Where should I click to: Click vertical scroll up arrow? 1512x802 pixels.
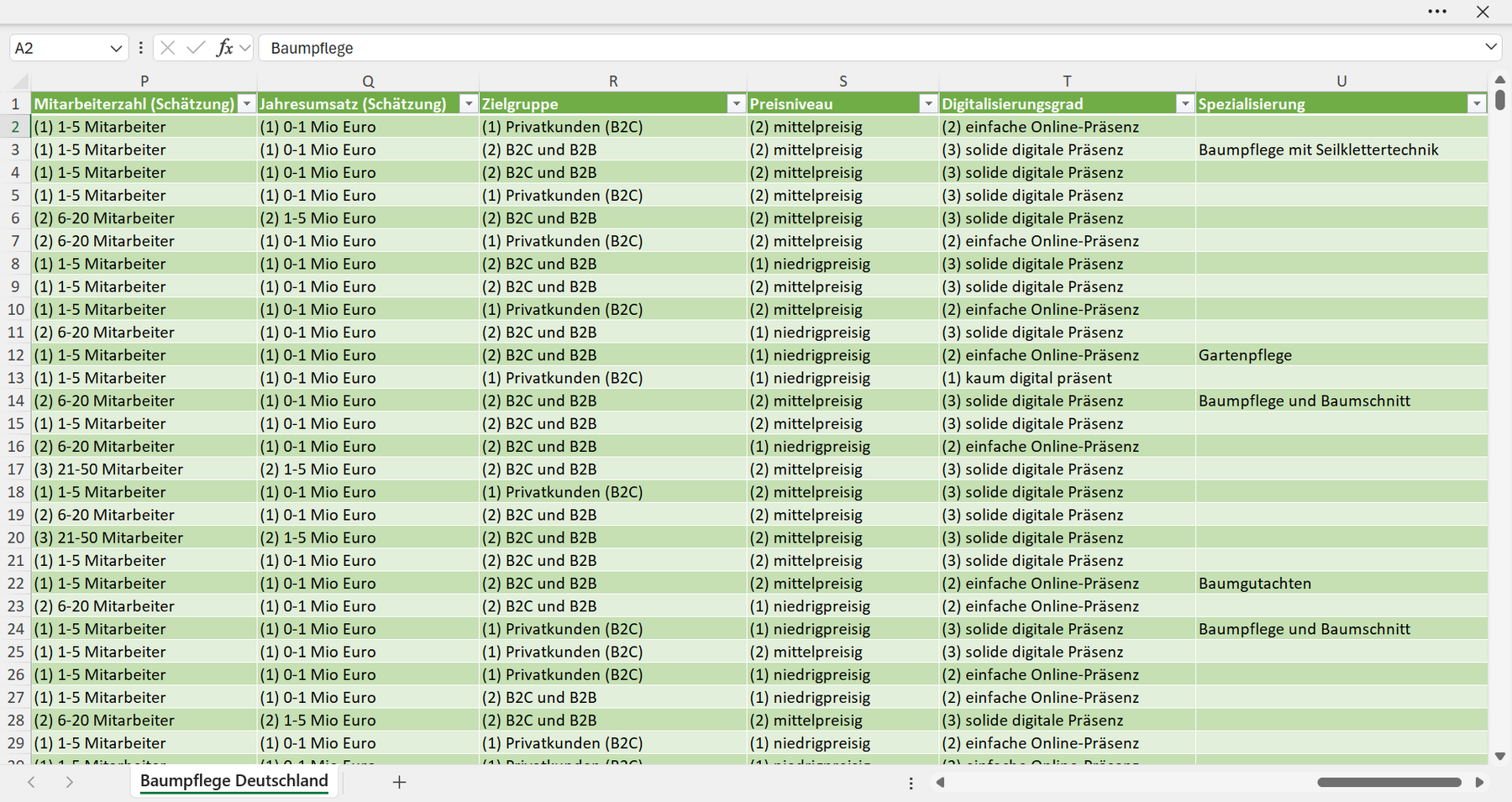point(1500,80)
